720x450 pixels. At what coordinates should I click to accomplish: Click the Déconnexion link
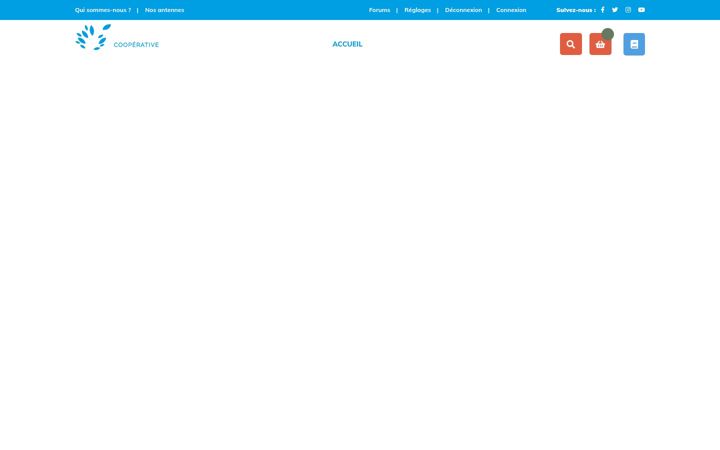463,10
